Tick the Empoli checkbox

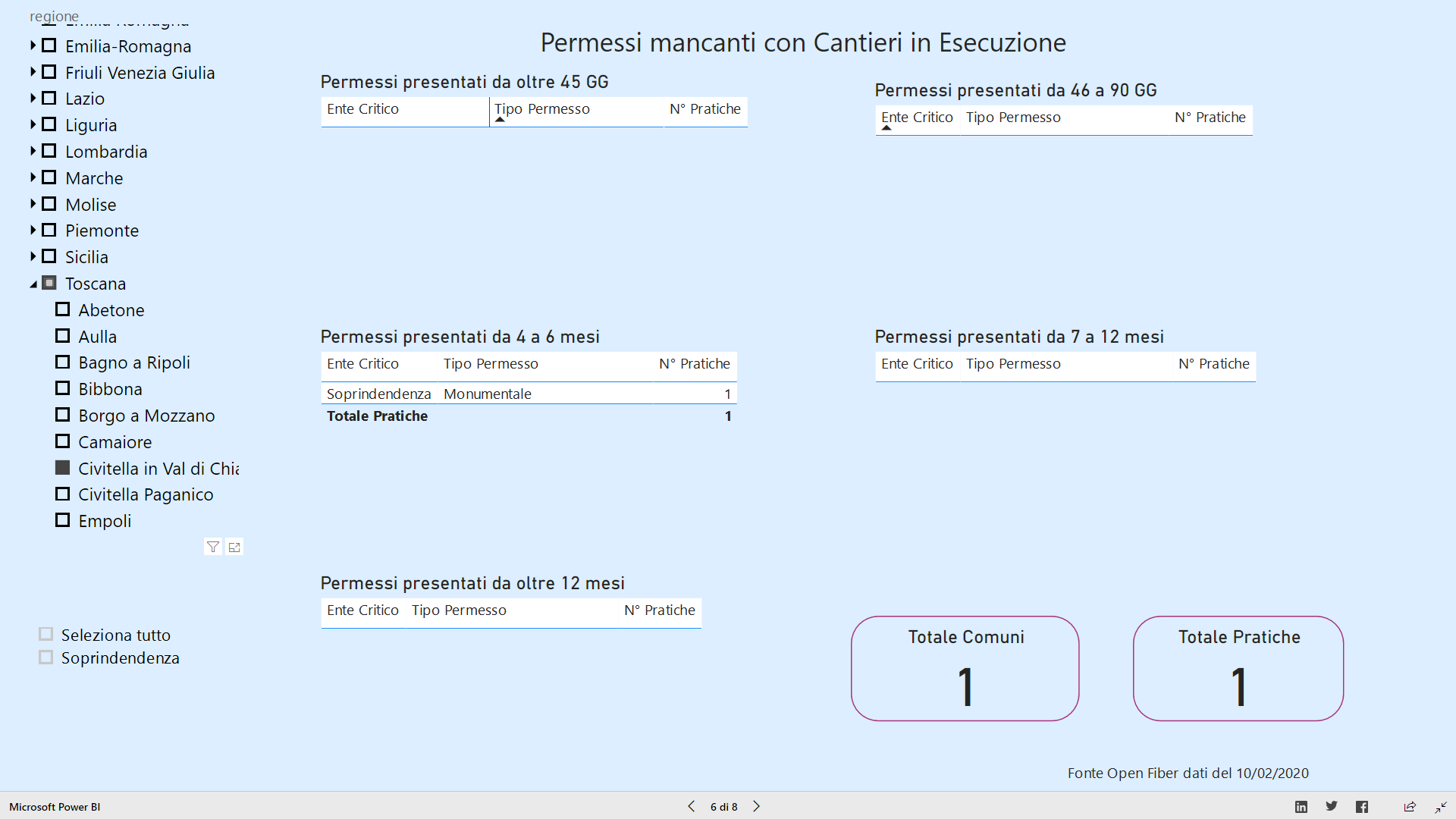(x=63, y=520)
